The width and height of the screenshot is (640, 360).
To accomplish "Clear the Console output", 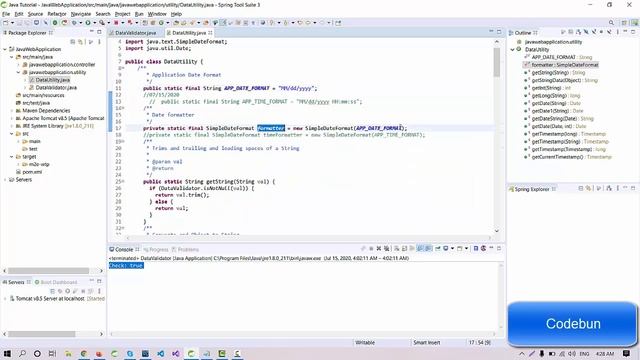I will pyautogui.click(x=397, y=249).
